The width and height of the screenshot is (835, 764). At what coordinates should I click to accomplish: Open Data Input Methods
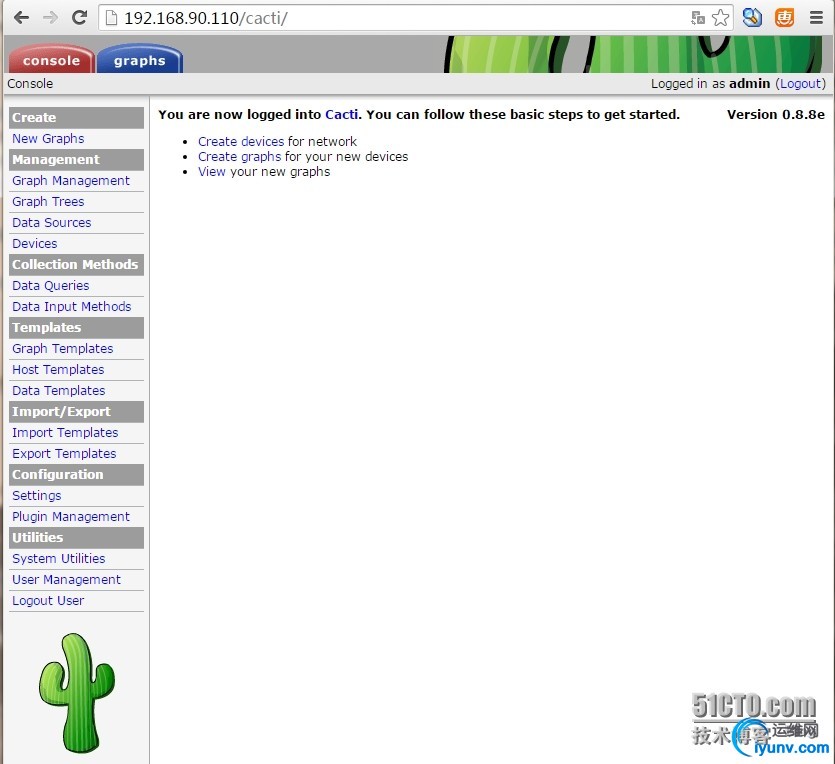(x=72, y=306)
